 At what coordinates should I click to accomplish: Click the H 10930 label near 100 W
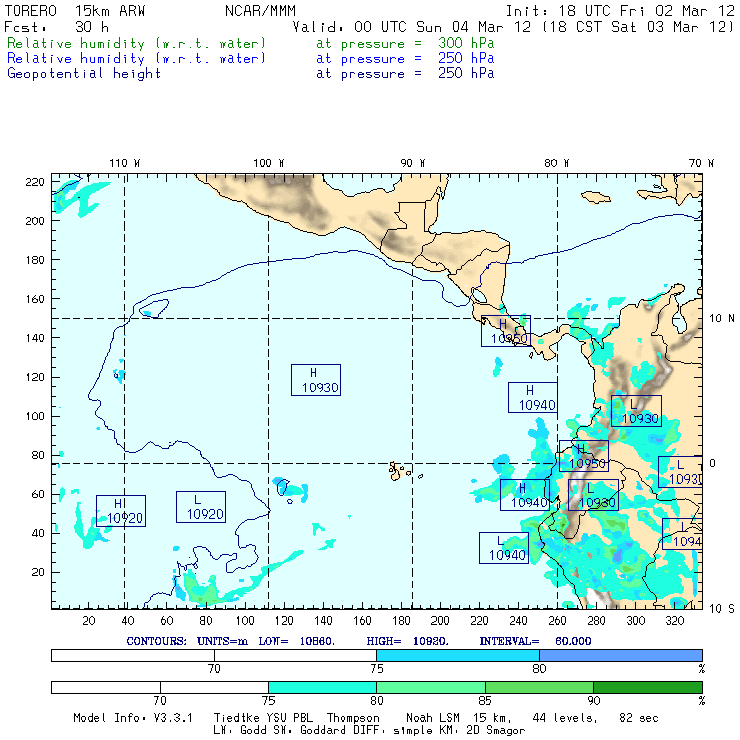[x=316, y=380]
